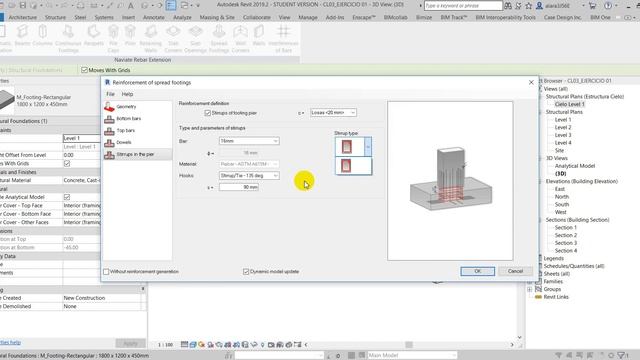Open the Bottom bars reinforcement page
The image size is (640, 360).
(x=129, y=118)
